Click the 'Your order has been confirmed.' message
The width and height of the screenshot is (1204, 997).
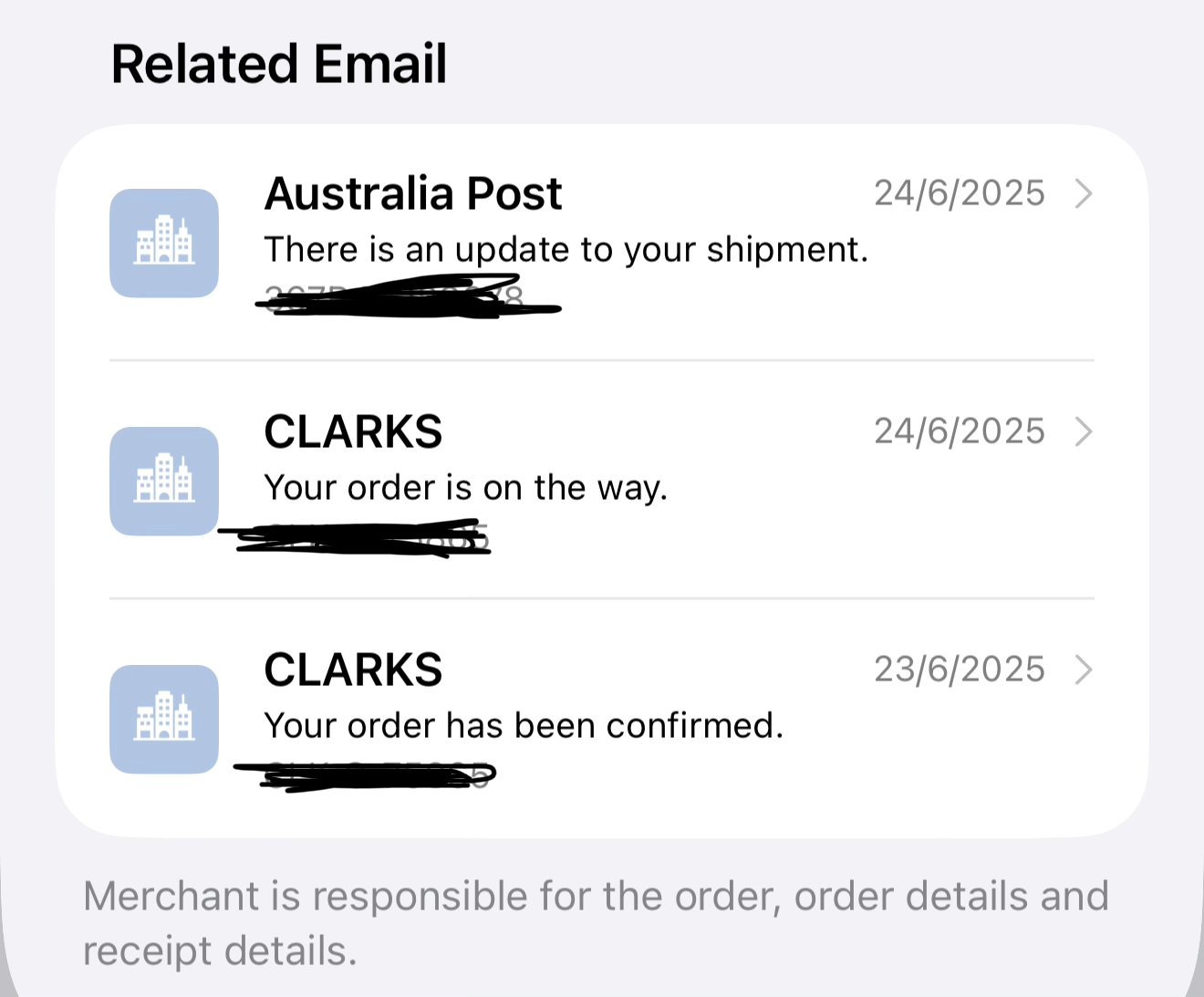(524, 726)
